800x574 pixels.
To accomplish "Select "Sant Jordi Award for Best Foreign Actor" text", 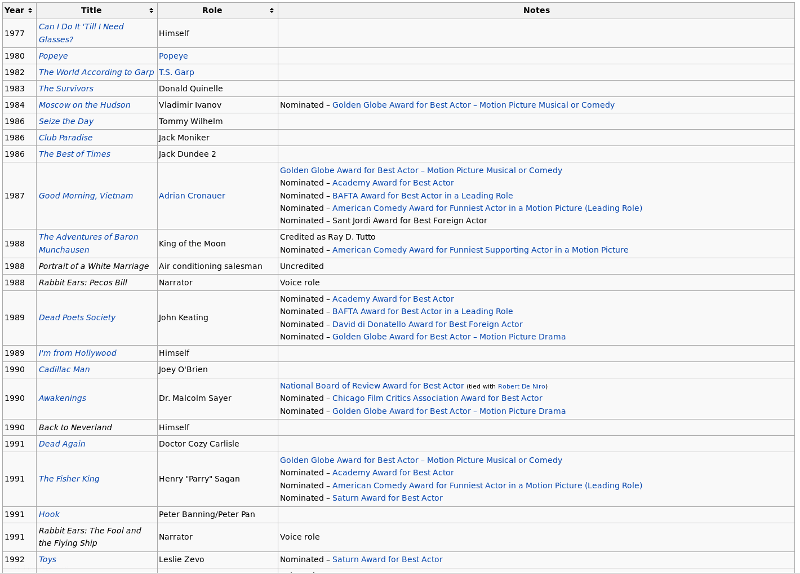I will [x=409, y=221].
